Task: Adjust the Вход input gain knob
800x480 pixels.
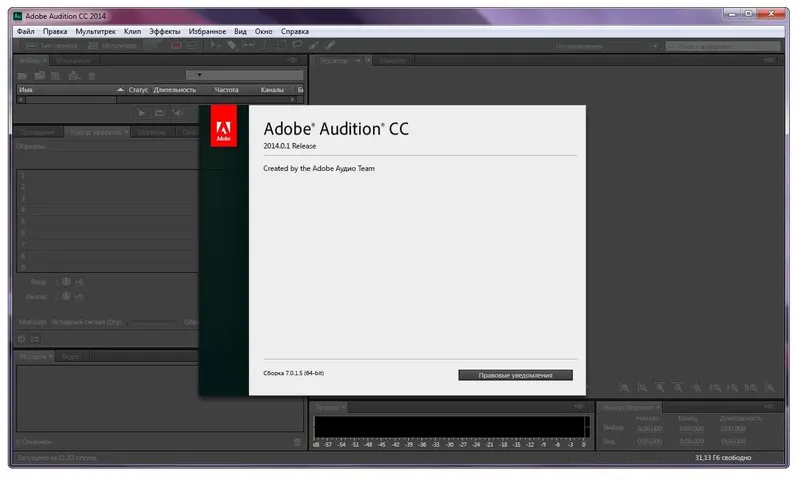Action: [x=66, y=282]
